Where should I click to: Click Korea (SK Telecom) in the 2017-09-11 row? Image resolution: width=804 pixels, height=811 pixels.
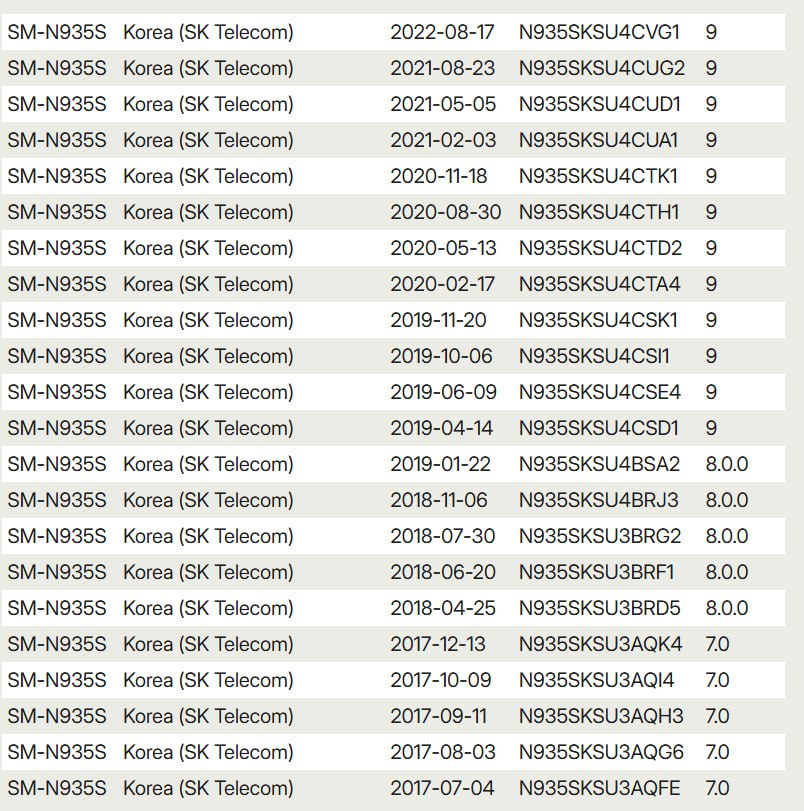tap(208, 716)
